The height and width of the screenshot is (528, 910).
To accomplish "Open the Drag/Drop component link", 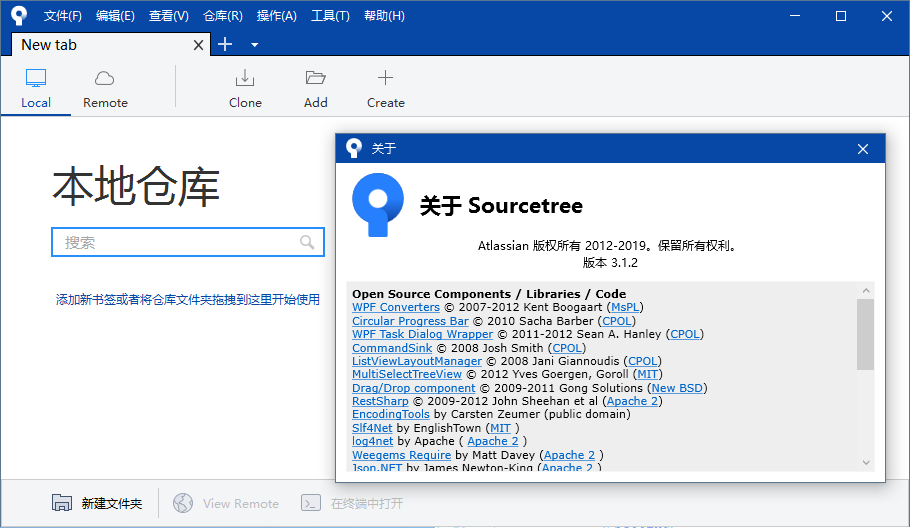I will click(413, 388).
